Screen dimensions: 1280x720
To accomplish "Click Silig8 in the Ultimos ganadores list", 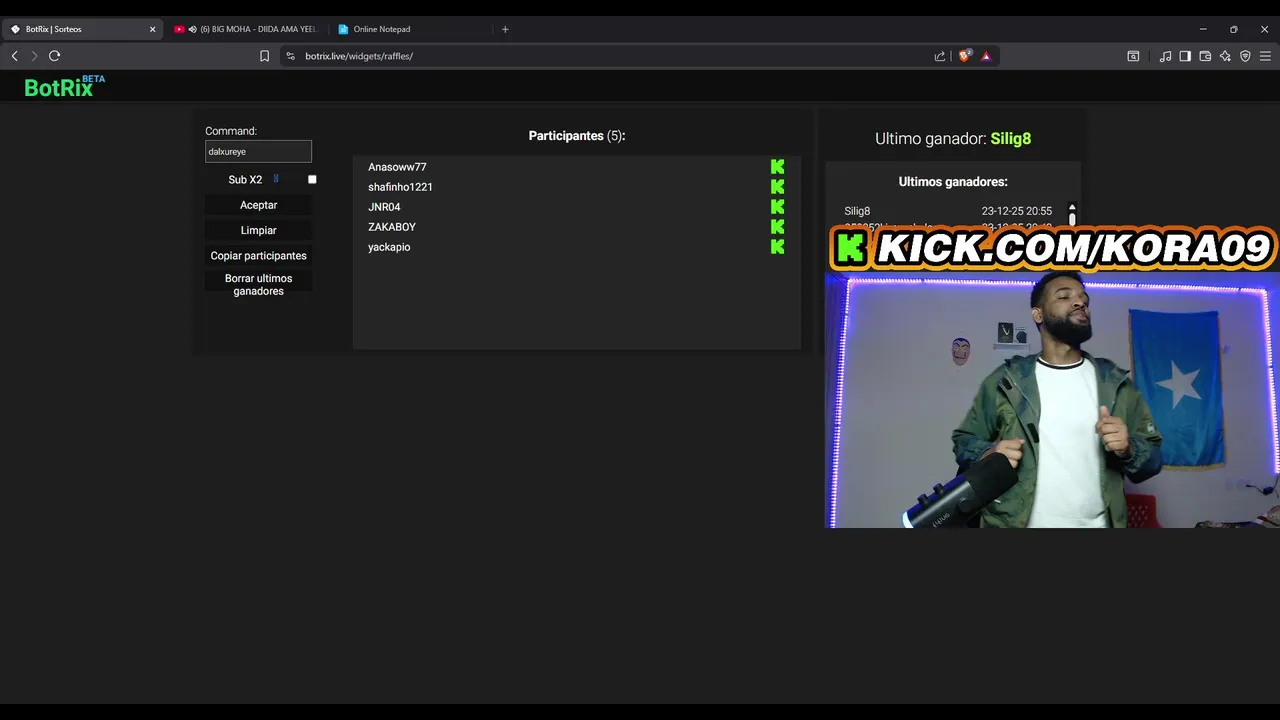I will pyautogui.click(x=857, y=211).
